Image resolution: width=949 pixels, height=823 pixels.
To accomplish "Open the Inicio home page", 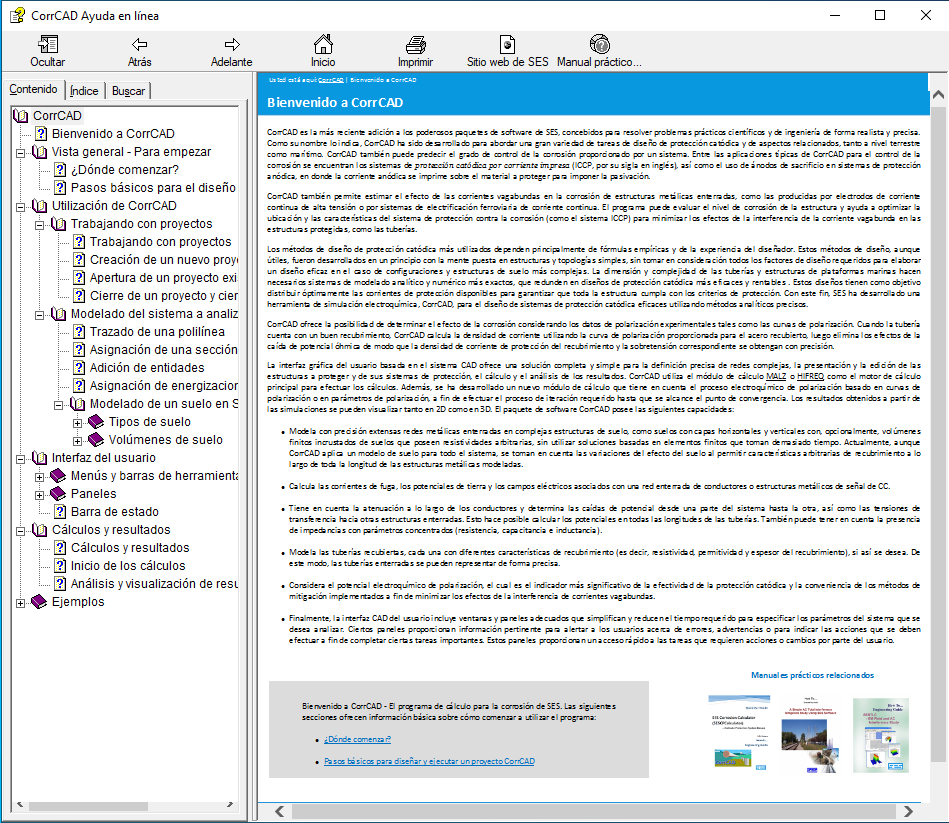I will [323, 44].
